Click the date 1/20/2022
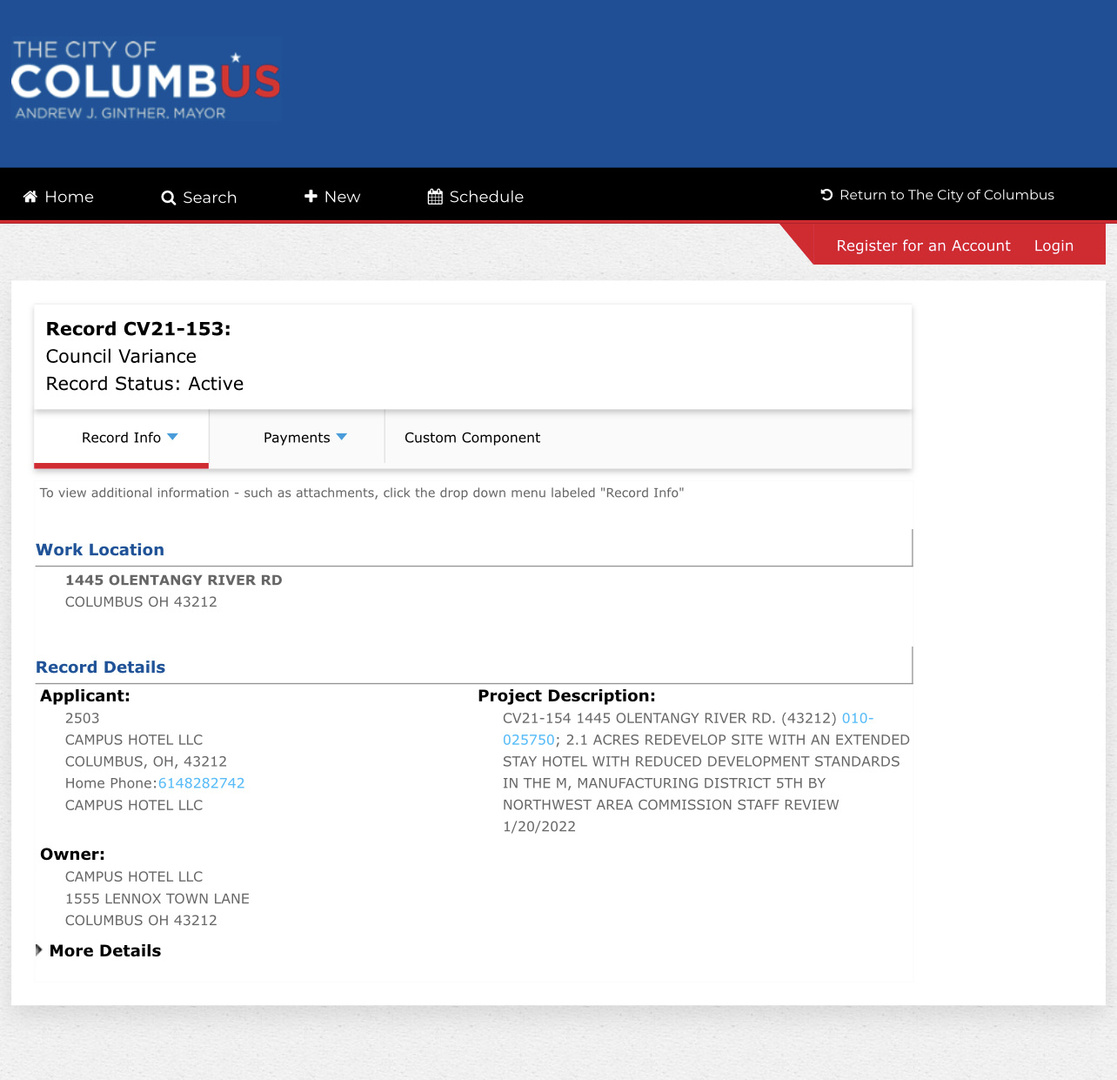The image size is (1117, 1080). pos(539,826)
